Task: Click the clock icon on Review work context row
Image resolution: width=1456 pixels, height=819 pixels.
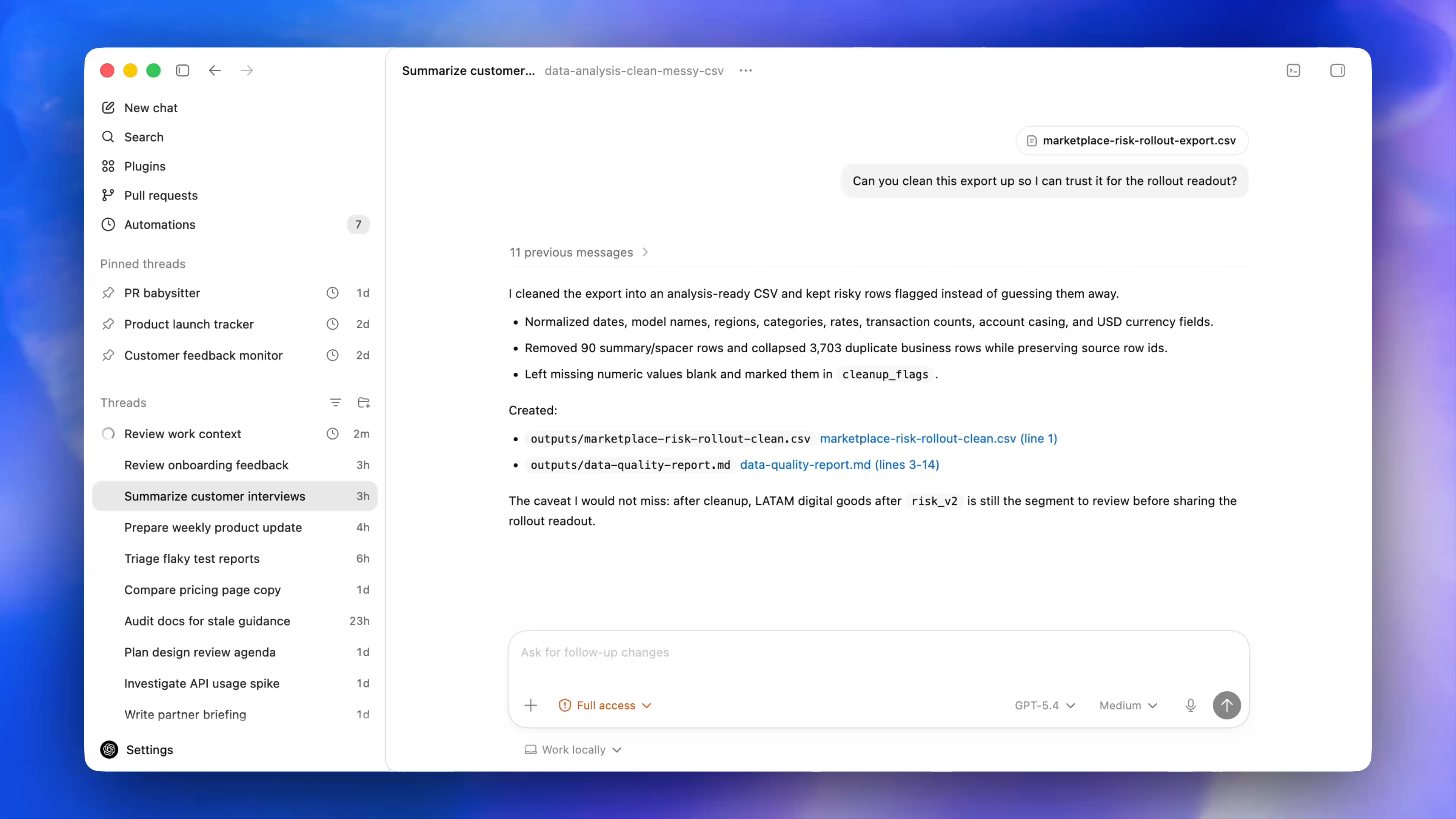Action: 333,433
